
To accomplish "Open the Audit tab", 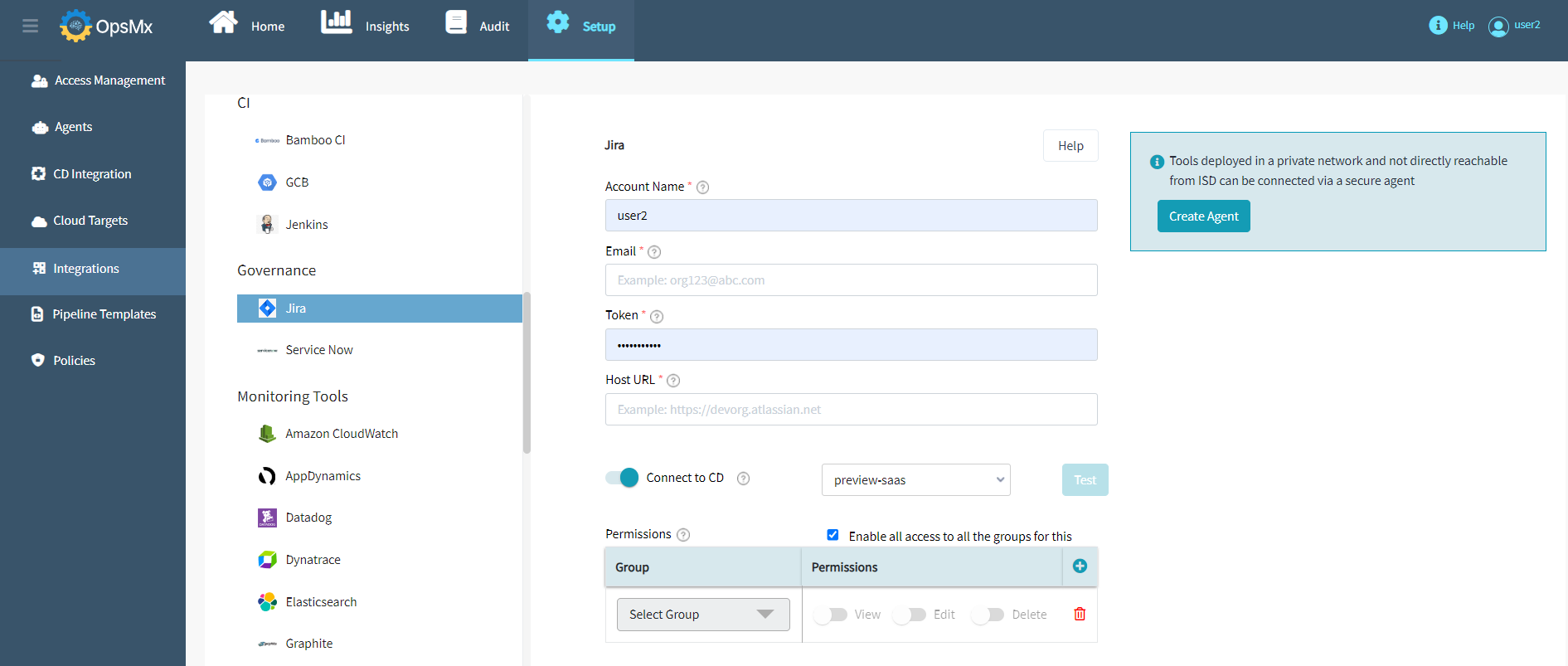I will (478, 25).
